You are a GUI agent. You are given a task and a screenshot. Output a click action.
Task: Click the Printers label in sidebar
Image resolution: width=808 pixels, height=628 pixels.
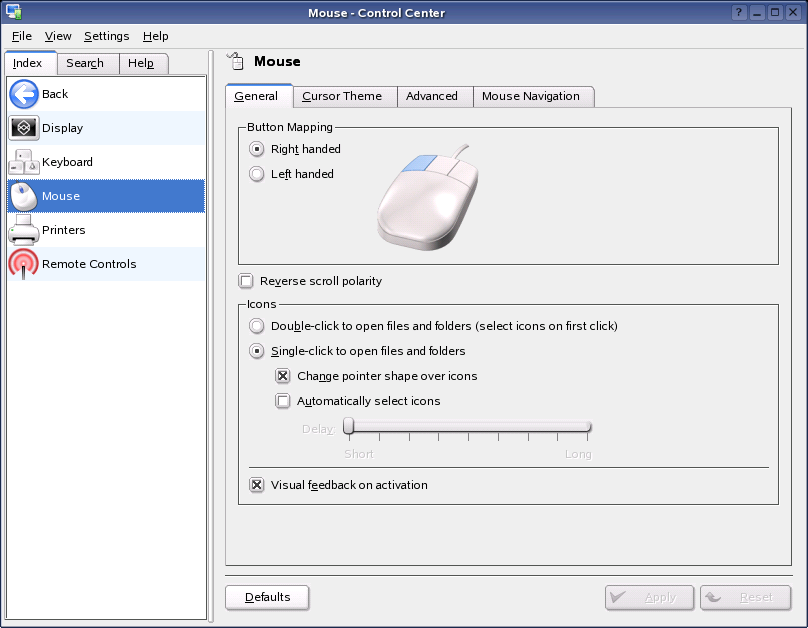[64, 230]
